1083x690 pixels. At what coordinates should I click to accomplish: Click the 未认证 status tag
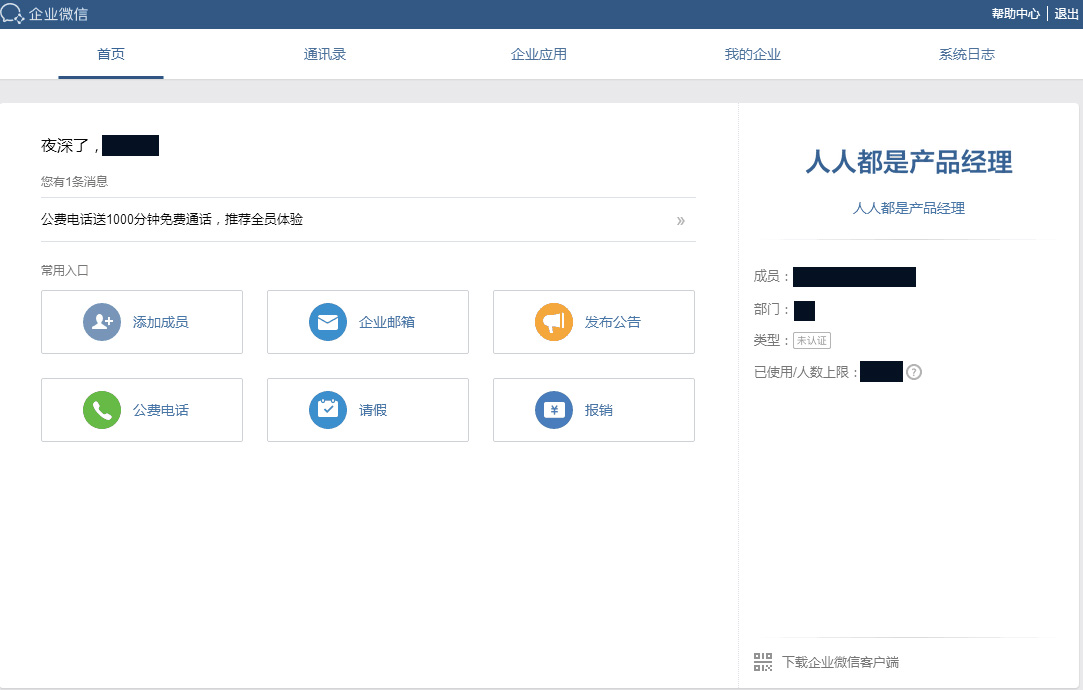coord(811,340)
